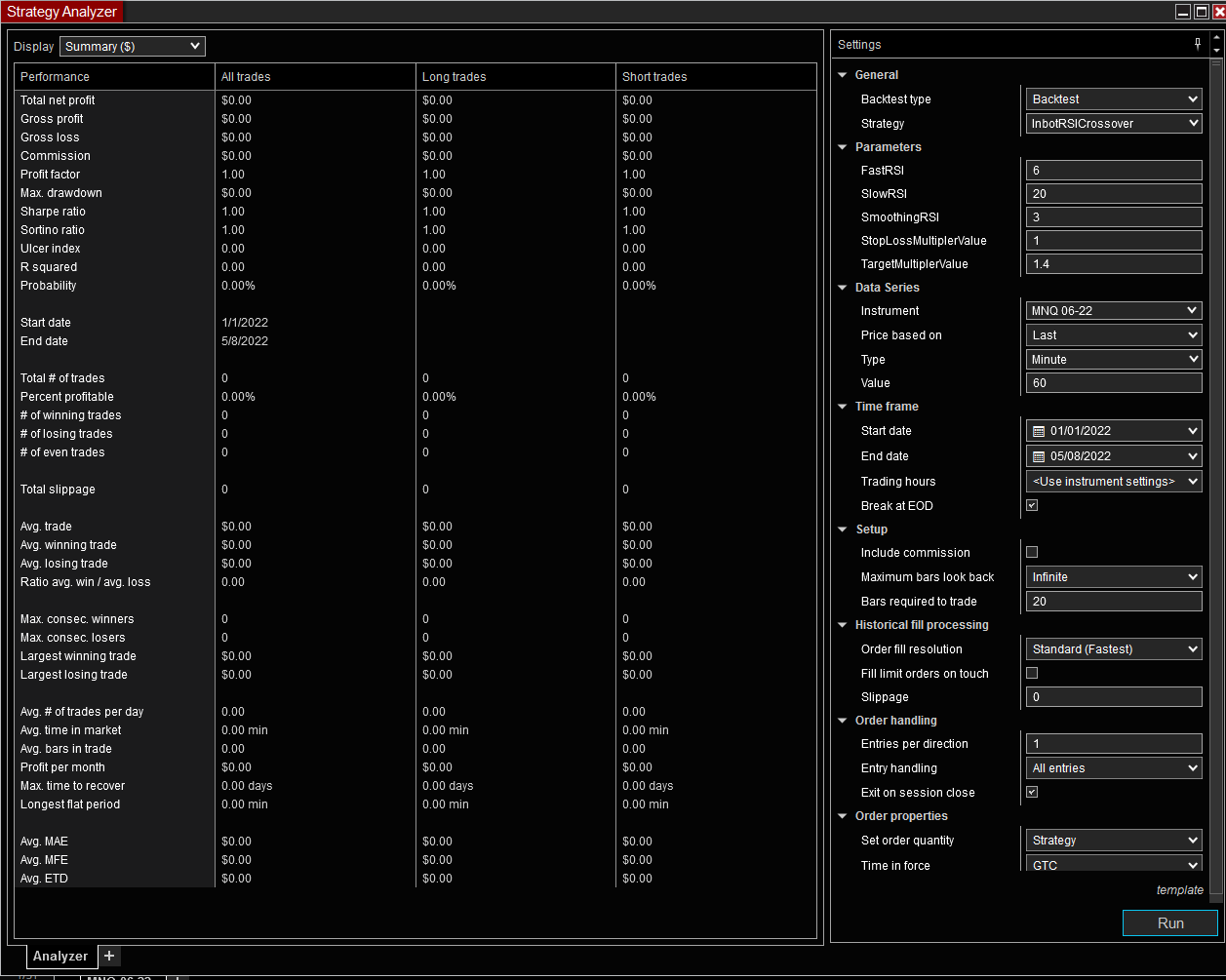Open the Start date calendar picker icon
The image size is (1226, 980).
tap(1038, 431)
